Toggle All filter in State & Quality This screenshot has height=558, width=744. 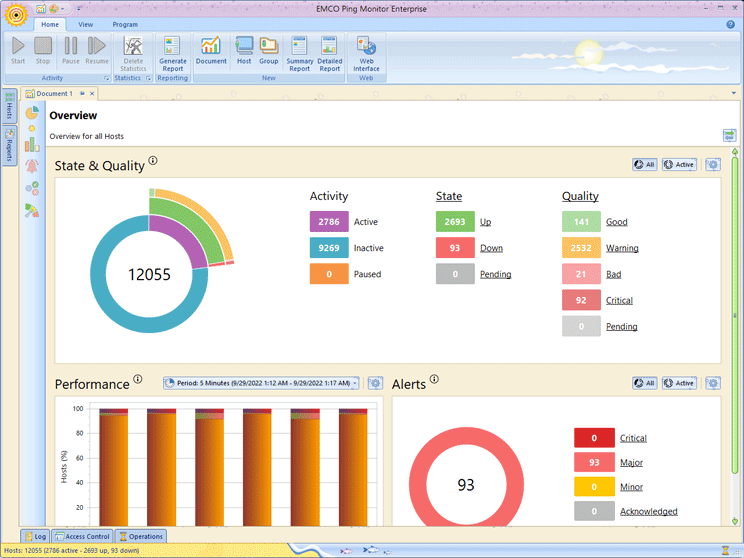[644, 165]
